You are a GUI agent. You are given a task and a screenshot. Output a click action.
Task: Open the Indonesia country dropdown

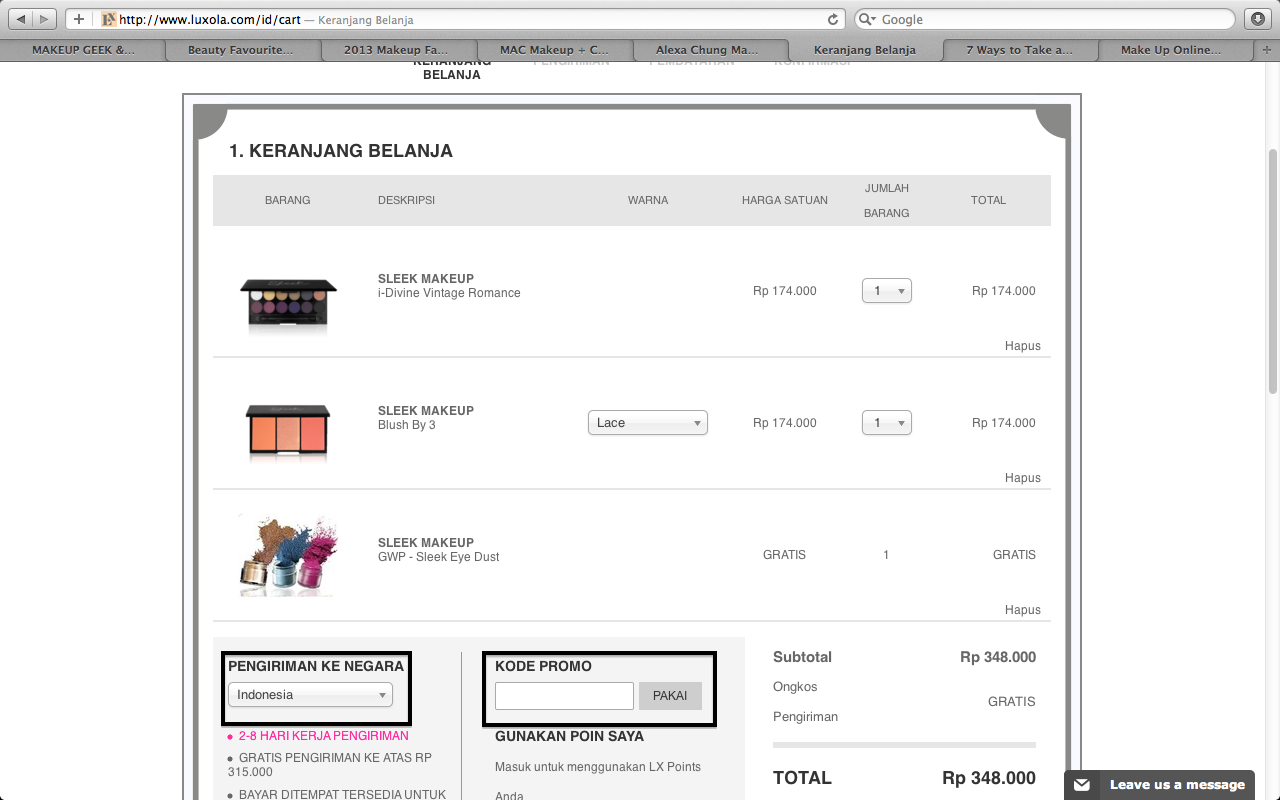(310, 695)
